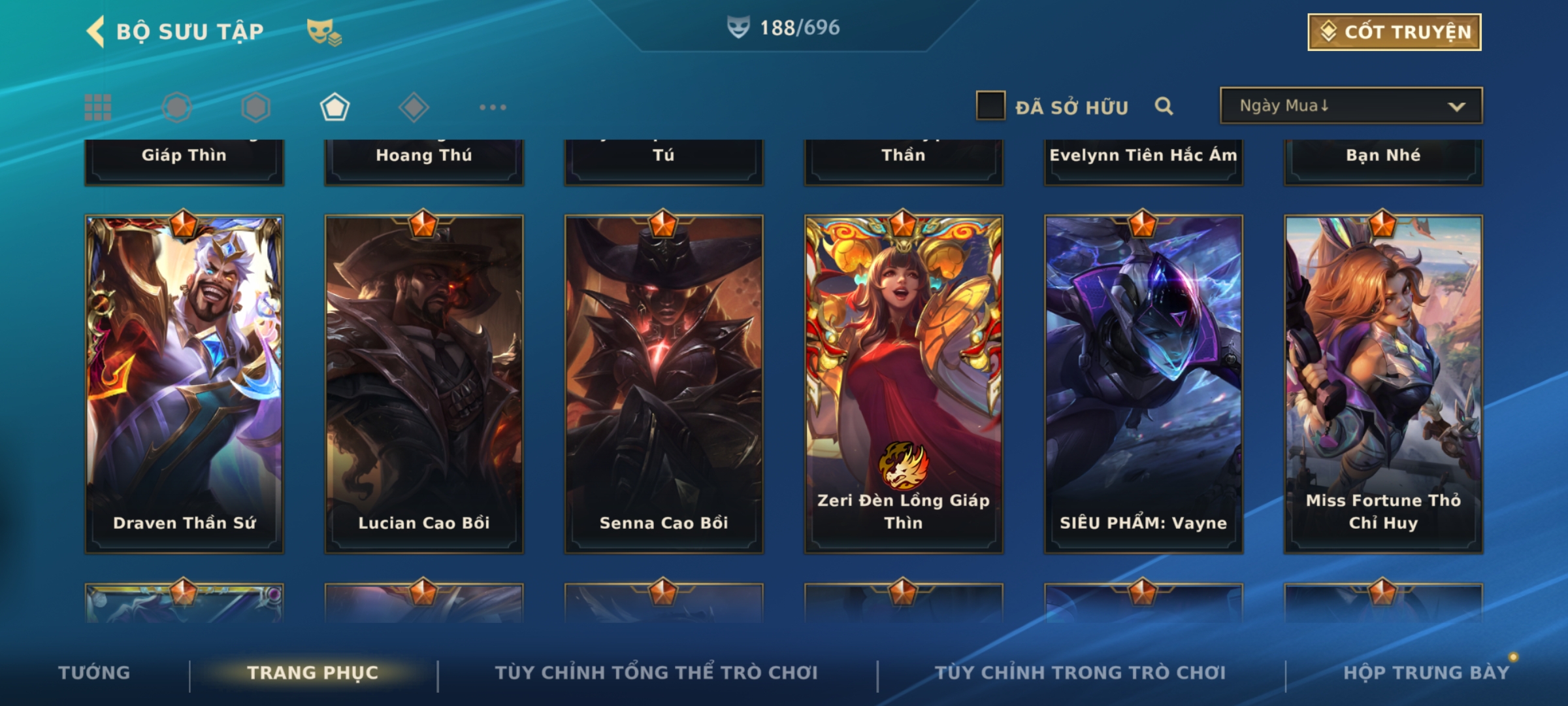Open the Lucian Cao Bồi skin card
Screen dimensions: 1568x706
click(424, 384)
